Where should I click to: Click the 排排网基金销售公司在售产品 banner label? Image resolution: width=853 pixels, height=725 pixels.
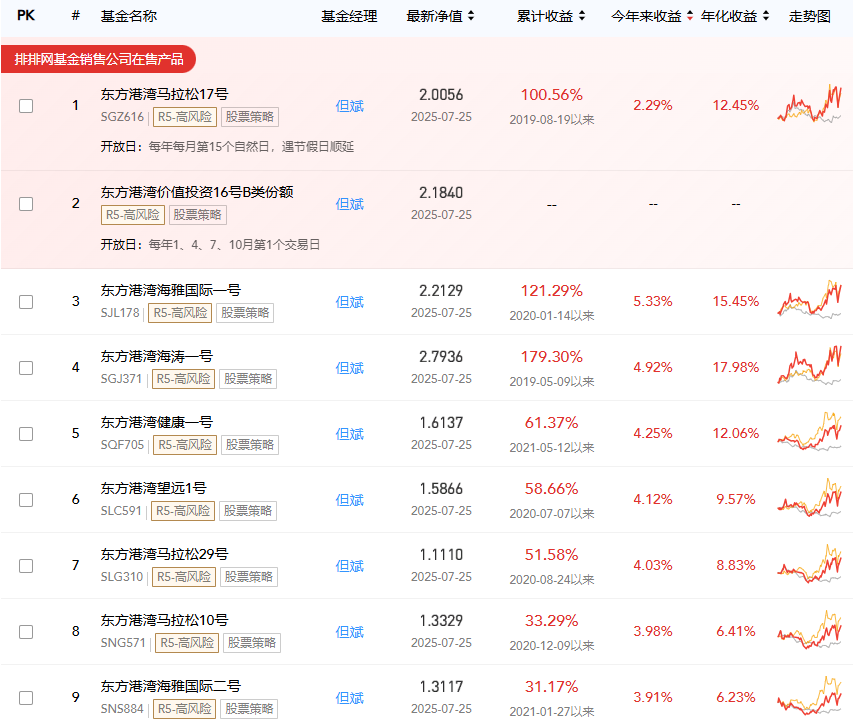coord(98,59)
